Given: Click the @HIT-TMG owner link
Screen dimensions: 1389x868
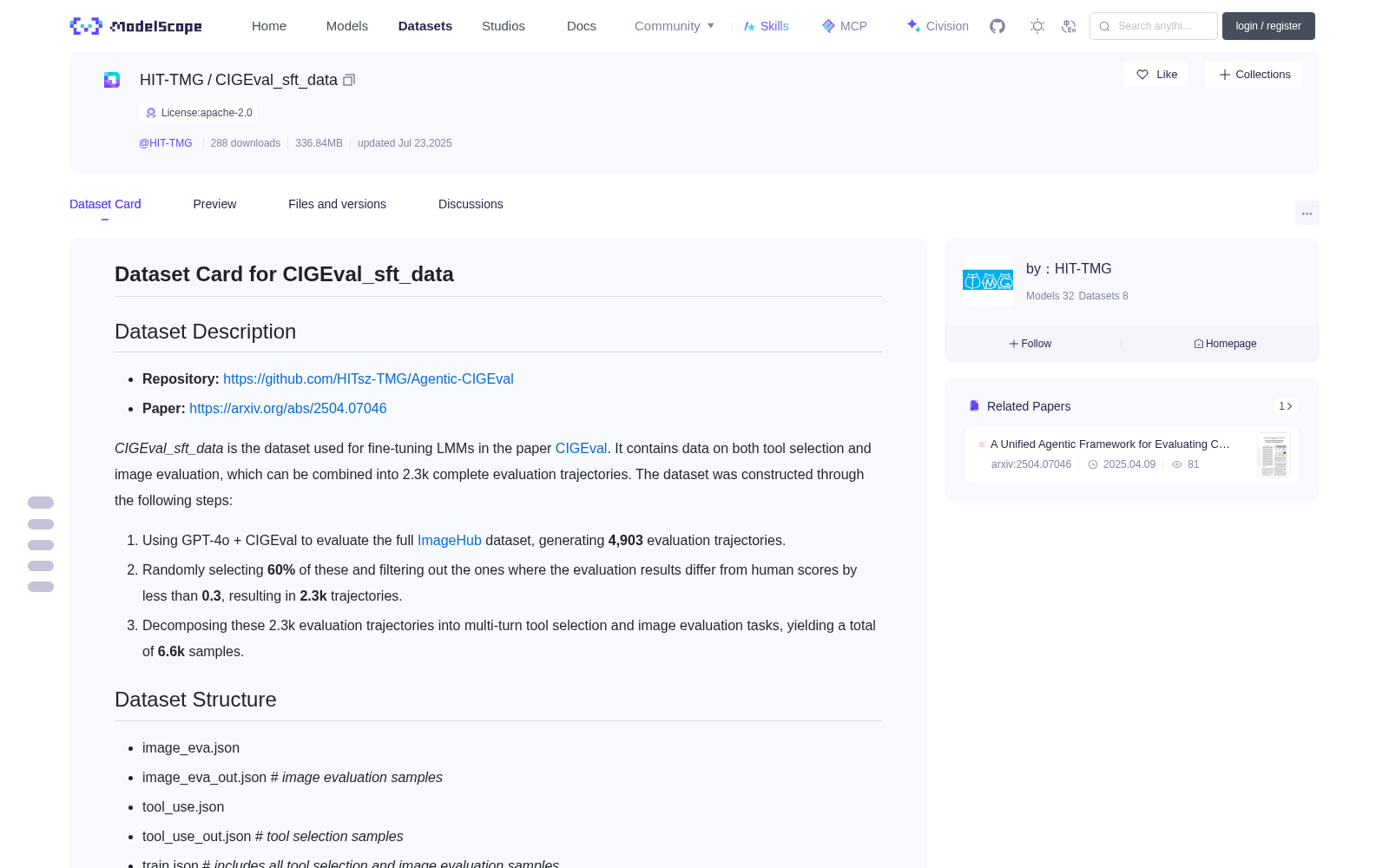Looking at the screenshot, I should click(166, 143).
